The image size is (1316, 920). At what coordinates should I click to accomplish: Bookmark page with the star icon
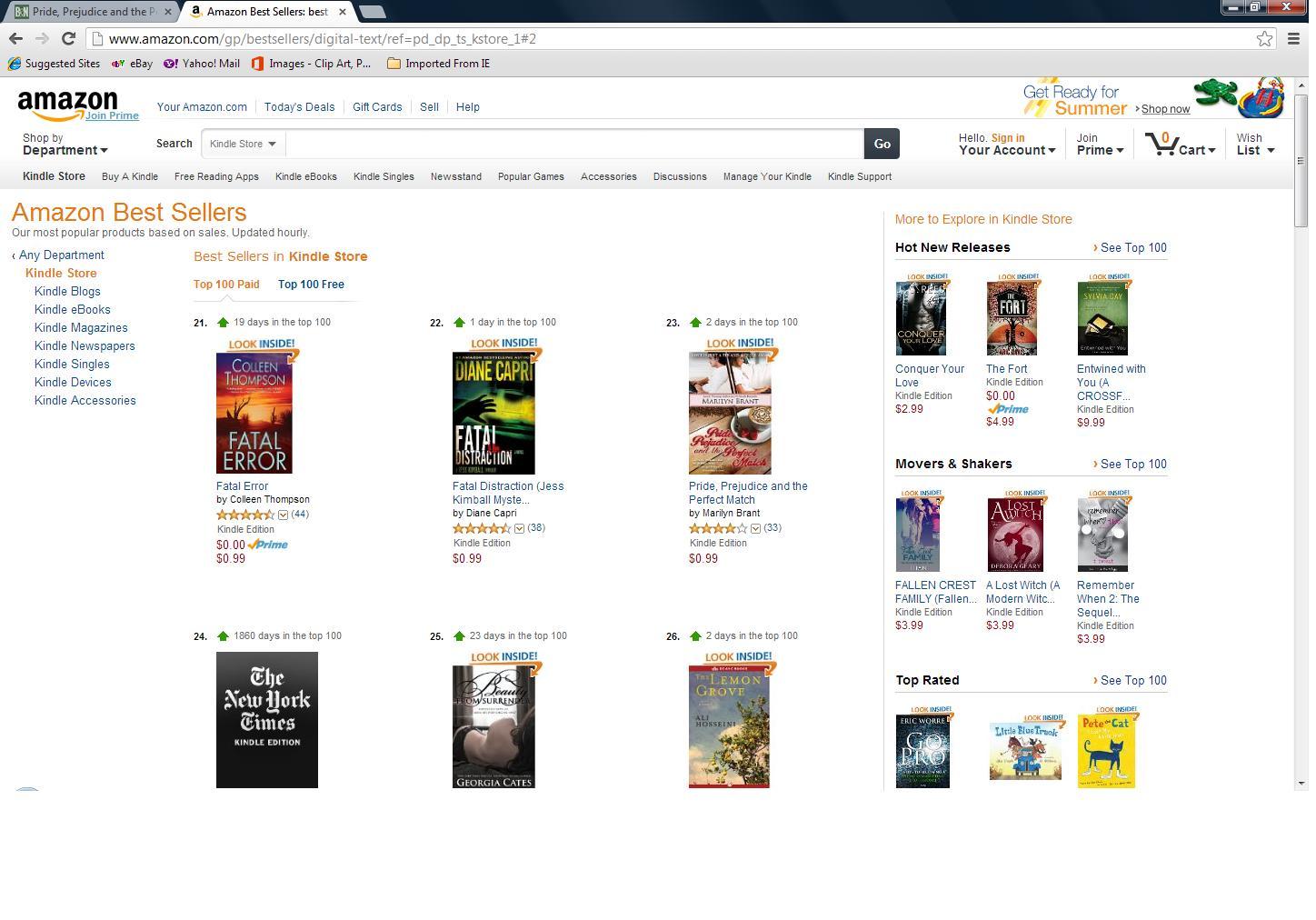[1264, 38]
